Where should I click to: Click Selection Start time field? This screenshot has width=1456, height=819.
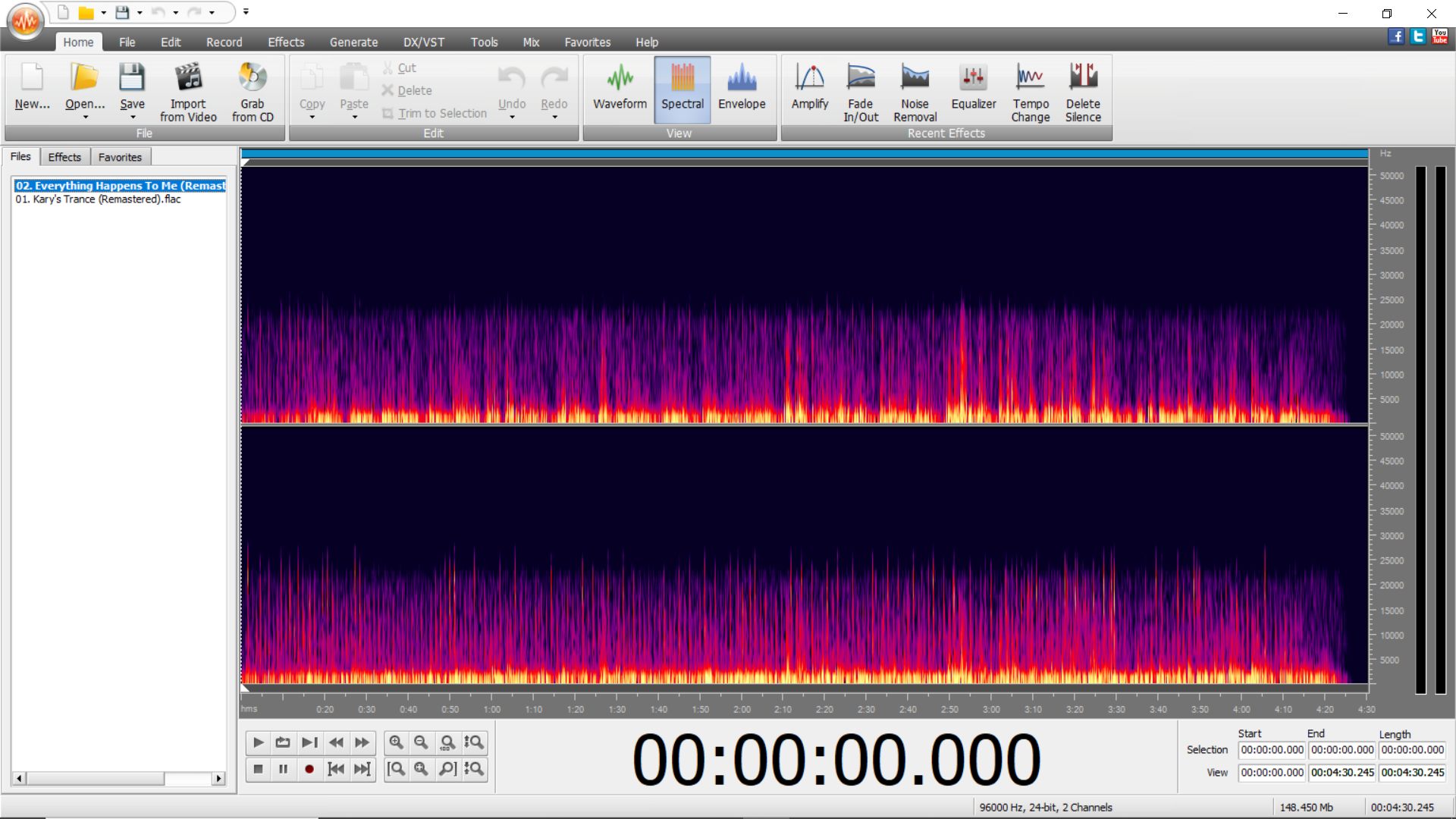pyautogui.click(x=1272, y=750)
